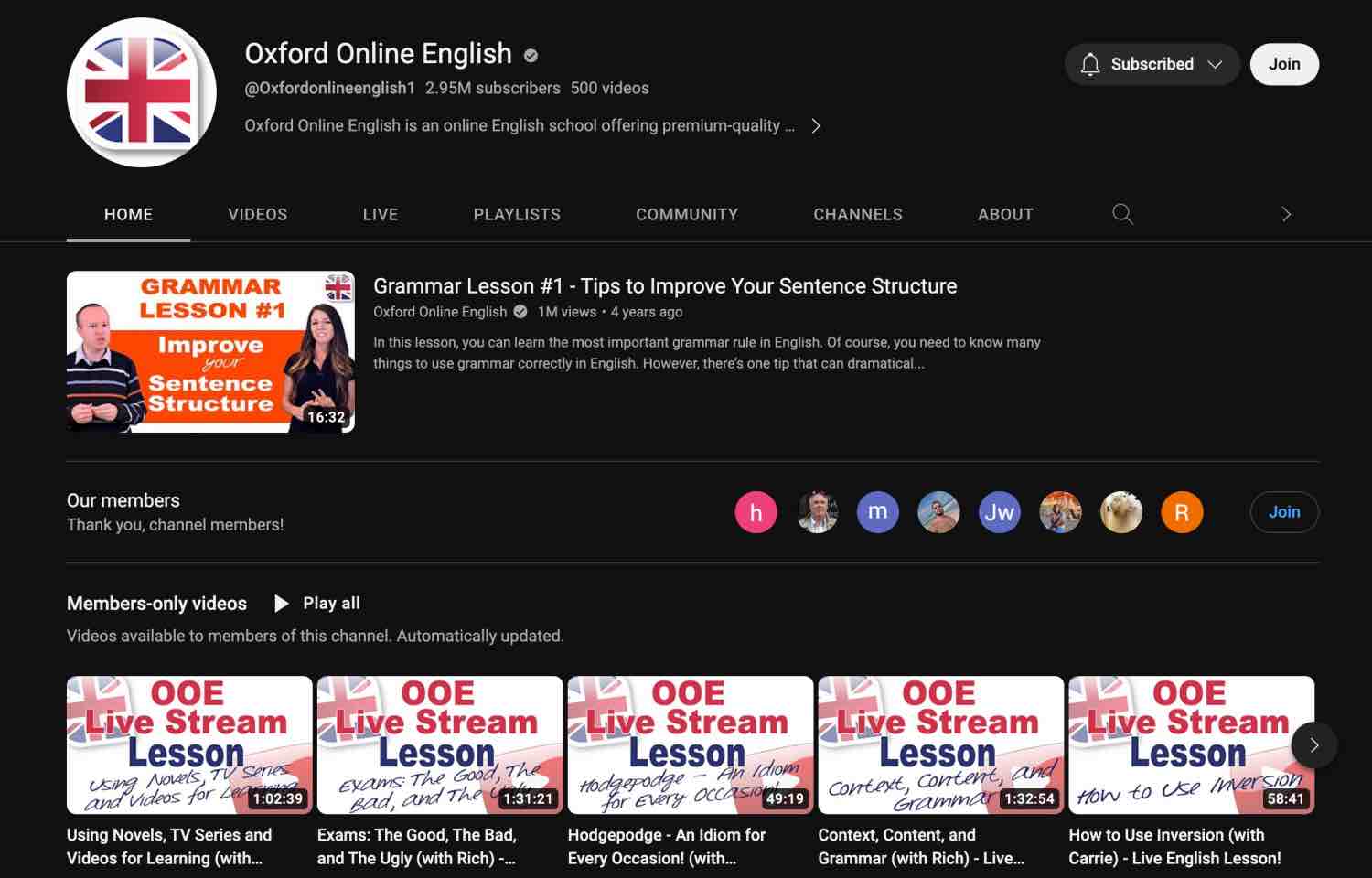Click orange member avatar with letter R
The width and height of the screenshot is (1372, 878).
tap(1182, 512)
